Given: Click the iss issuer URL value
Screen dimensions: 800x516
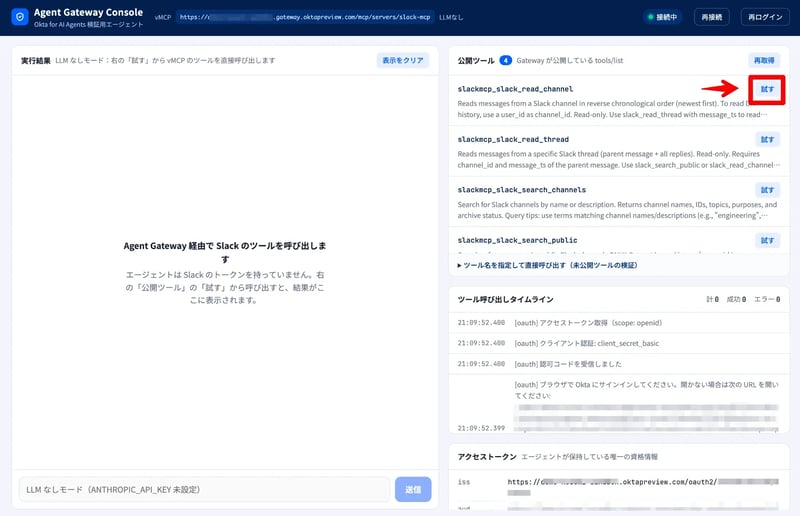Looking at the screenshot, I should 643,487.
